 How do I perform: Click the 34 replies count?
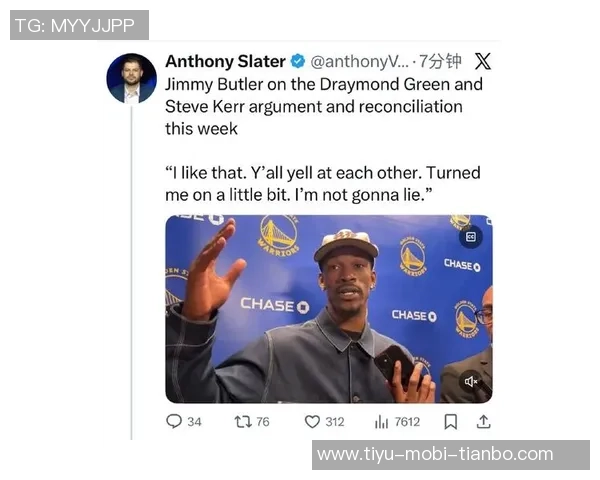click(x=194, y=422)
